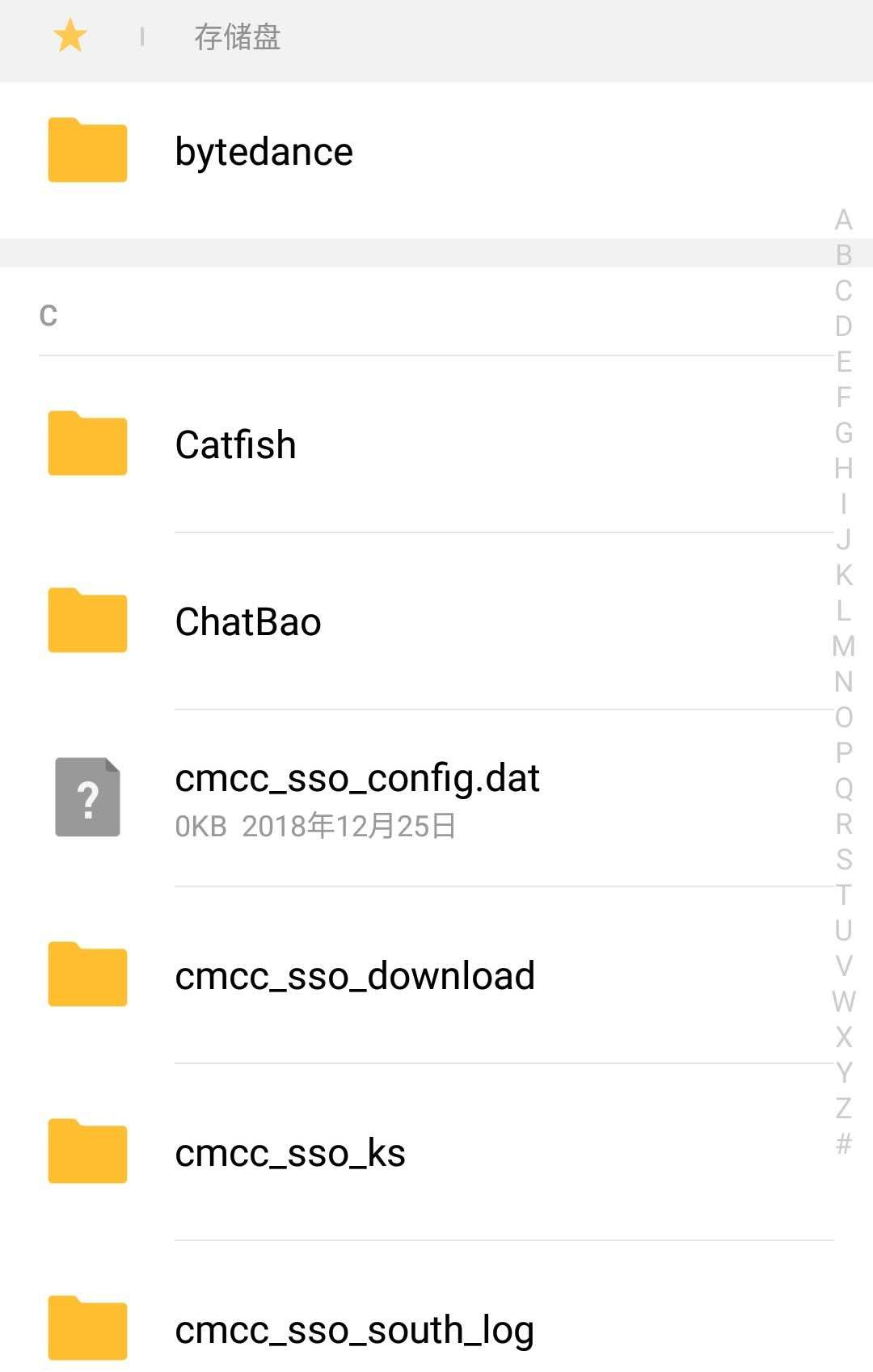Jump to letter Z in alphabet index
Image resolution: width=873 pixels, height=1372 pixels.
click(843, 1109)
